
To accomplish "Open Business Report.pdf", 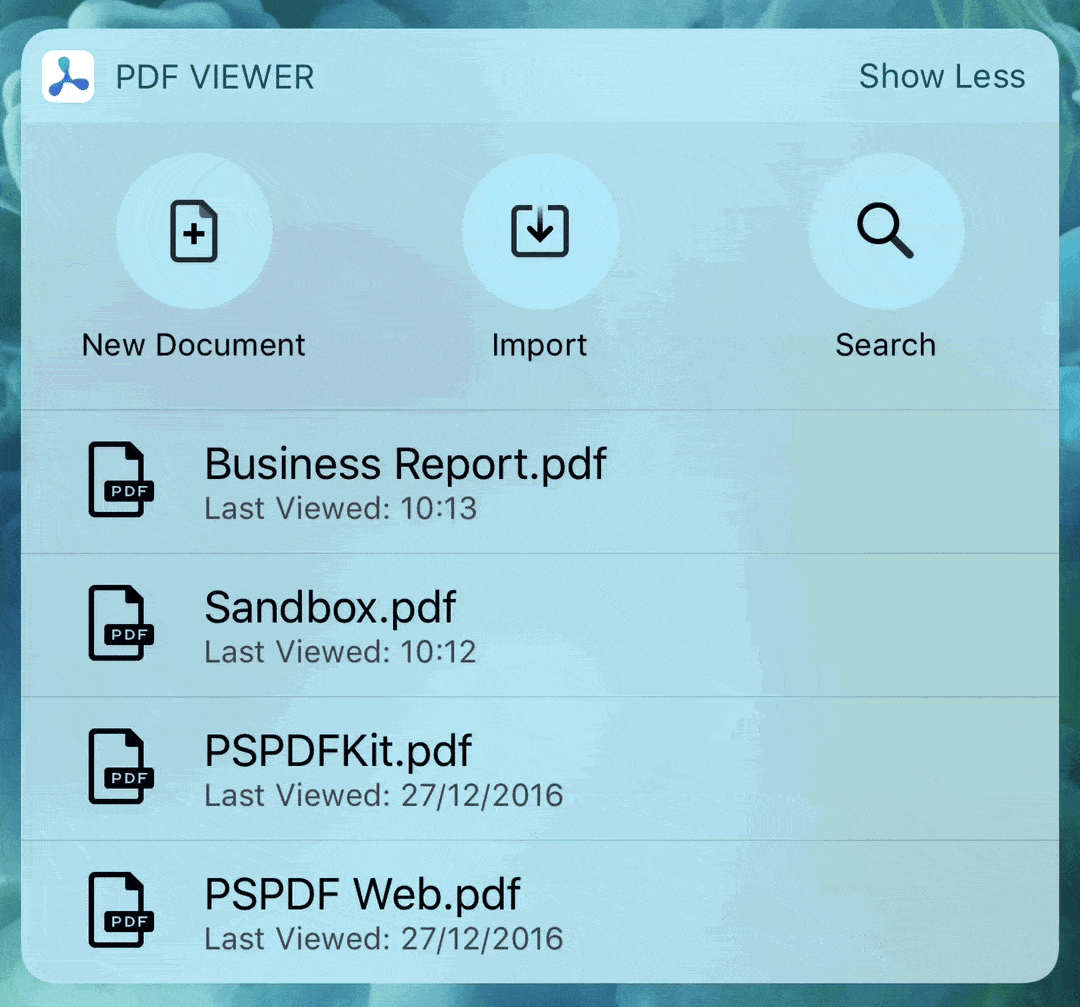I will (x=405, y=464).
